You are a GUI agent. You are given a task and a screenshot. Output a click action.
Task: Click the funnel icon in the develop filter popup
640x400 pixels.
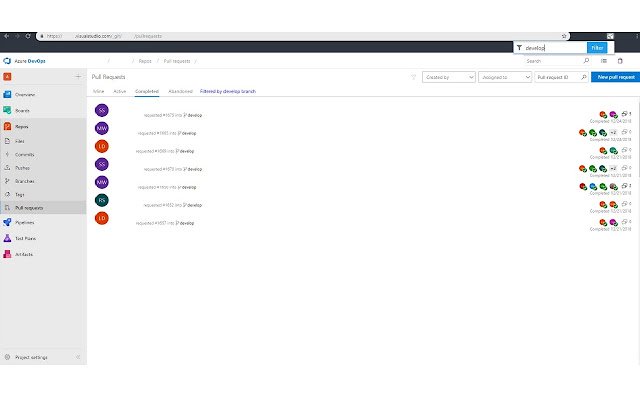pyautogui.click(x=519, y=48)
